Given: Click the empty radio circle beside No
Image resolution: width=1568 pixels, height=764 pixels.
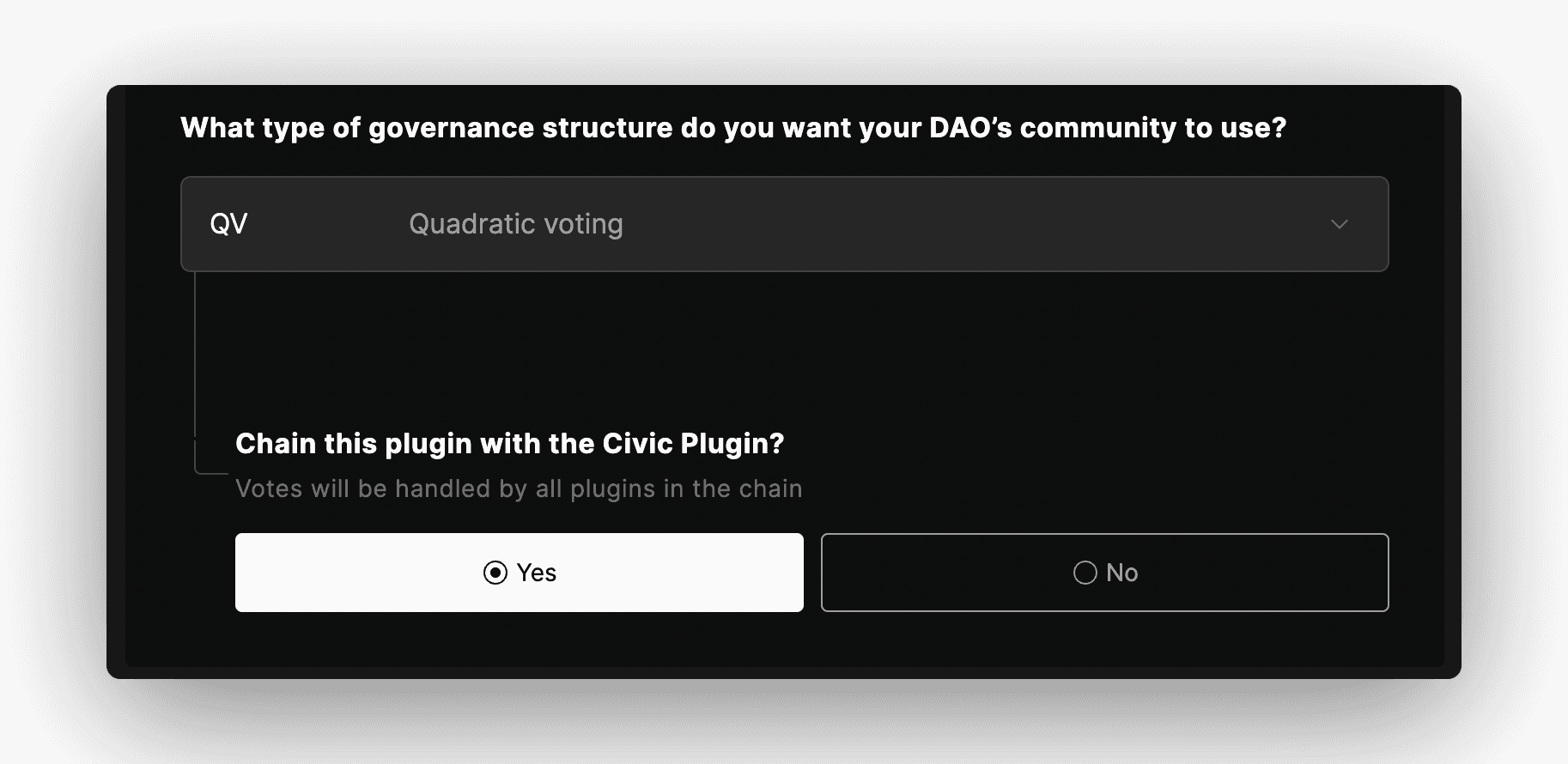Looking at the screenshot, I should click(x=1085, y=573).
